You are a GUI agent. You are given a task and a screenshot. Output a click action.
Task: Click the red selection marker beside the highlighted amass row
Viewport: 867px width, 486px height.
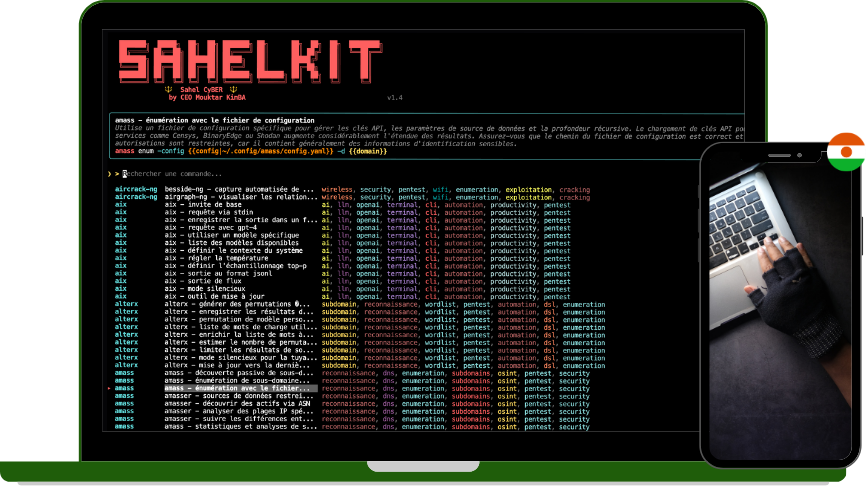click(x=109, y=388)
